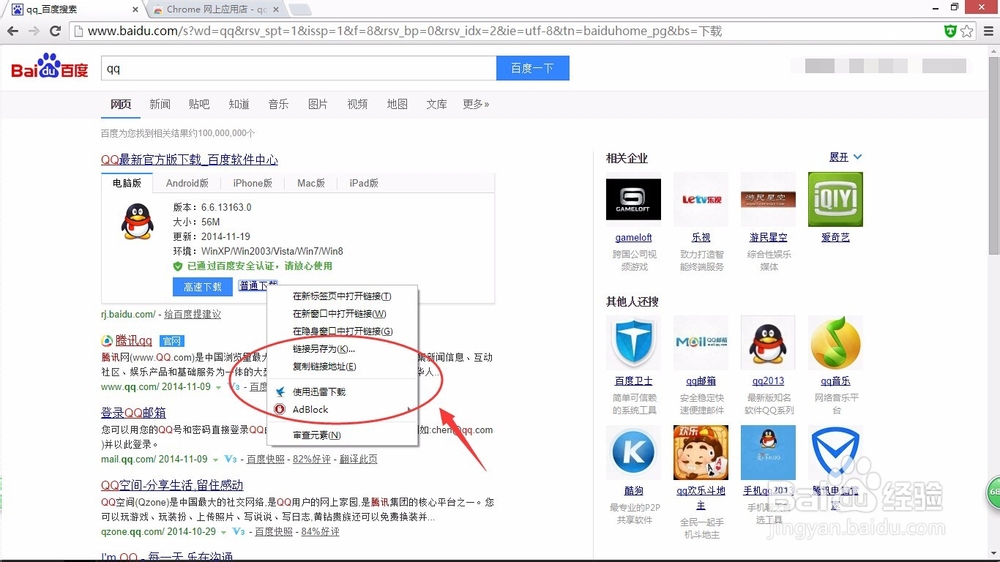The height and width of the screenshot is (562, 1000).
Task: Select the 电脑版 tab
Action: [x=127, y=183]
